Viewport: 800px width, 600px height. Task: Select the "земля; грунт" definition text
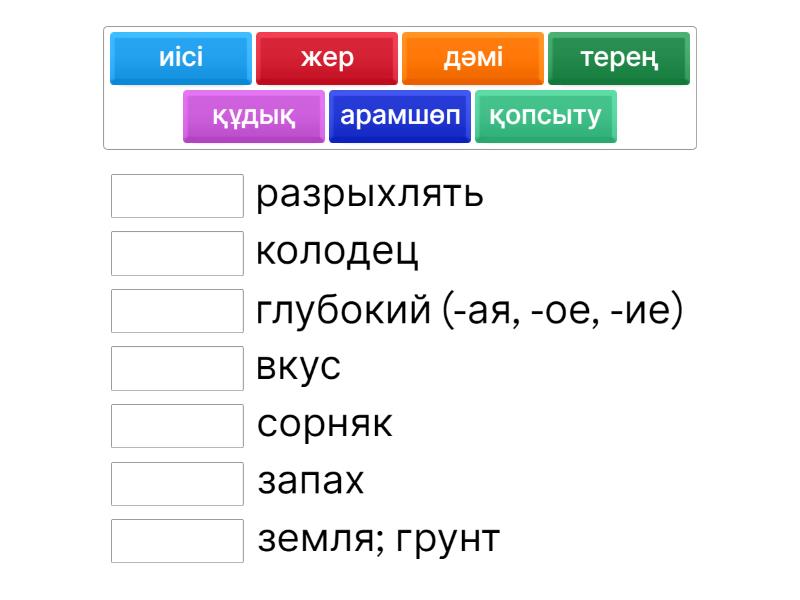[x=379, y=540]
